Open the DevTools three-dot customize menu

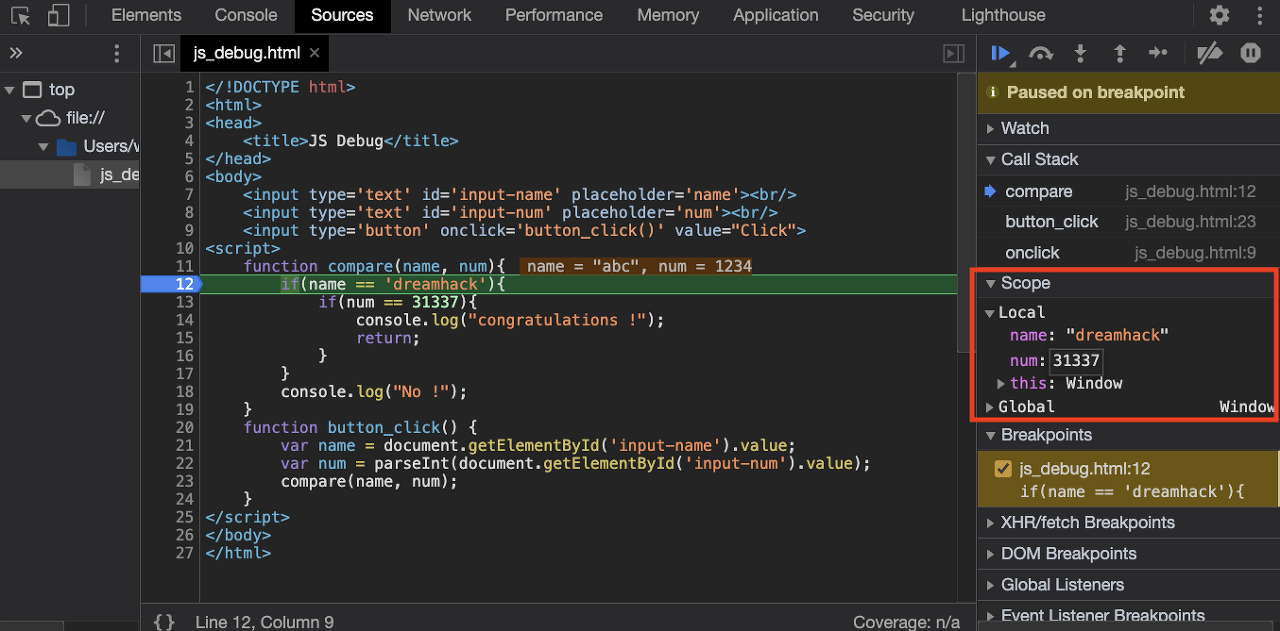click(1258, 15)
